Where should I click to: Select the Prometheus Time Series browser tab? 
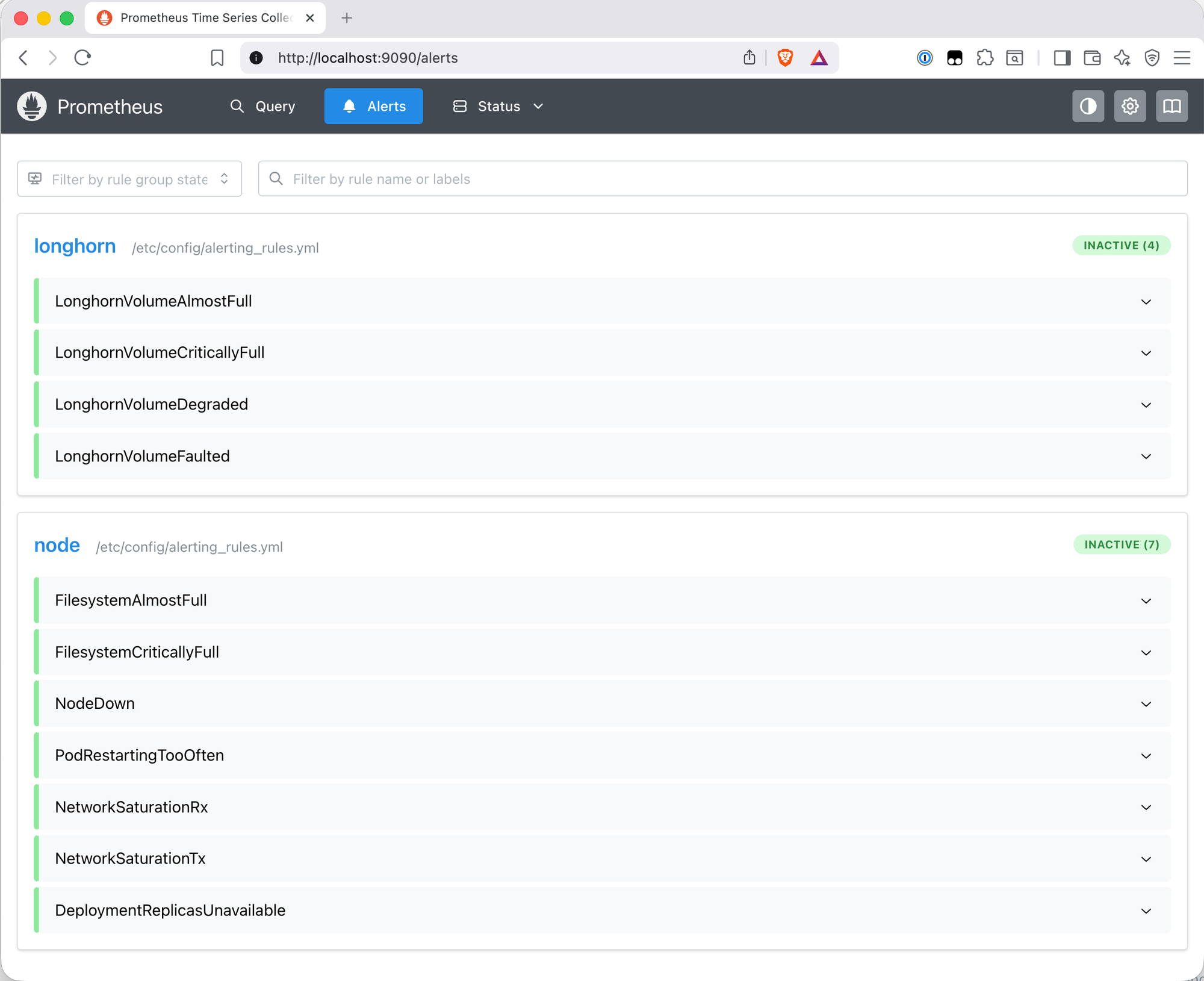(205, 18)
